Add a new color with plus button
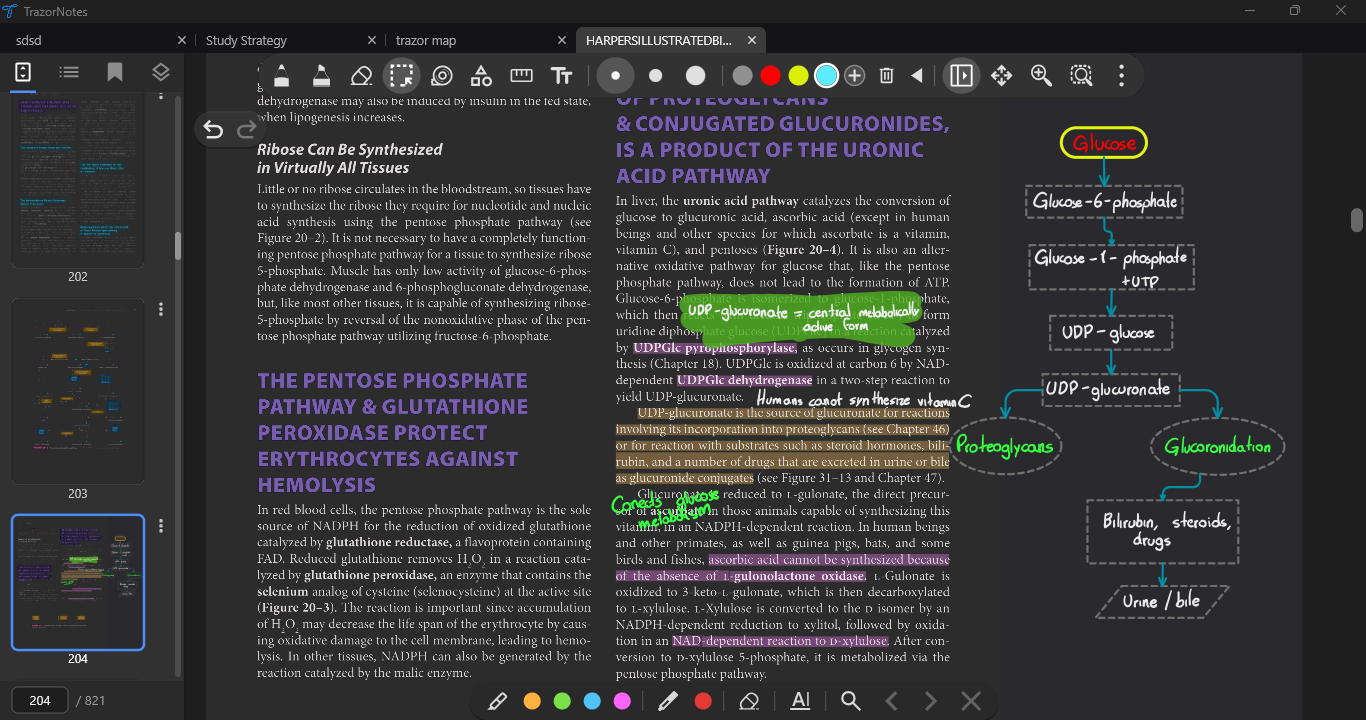 click(x=854, y=75)
